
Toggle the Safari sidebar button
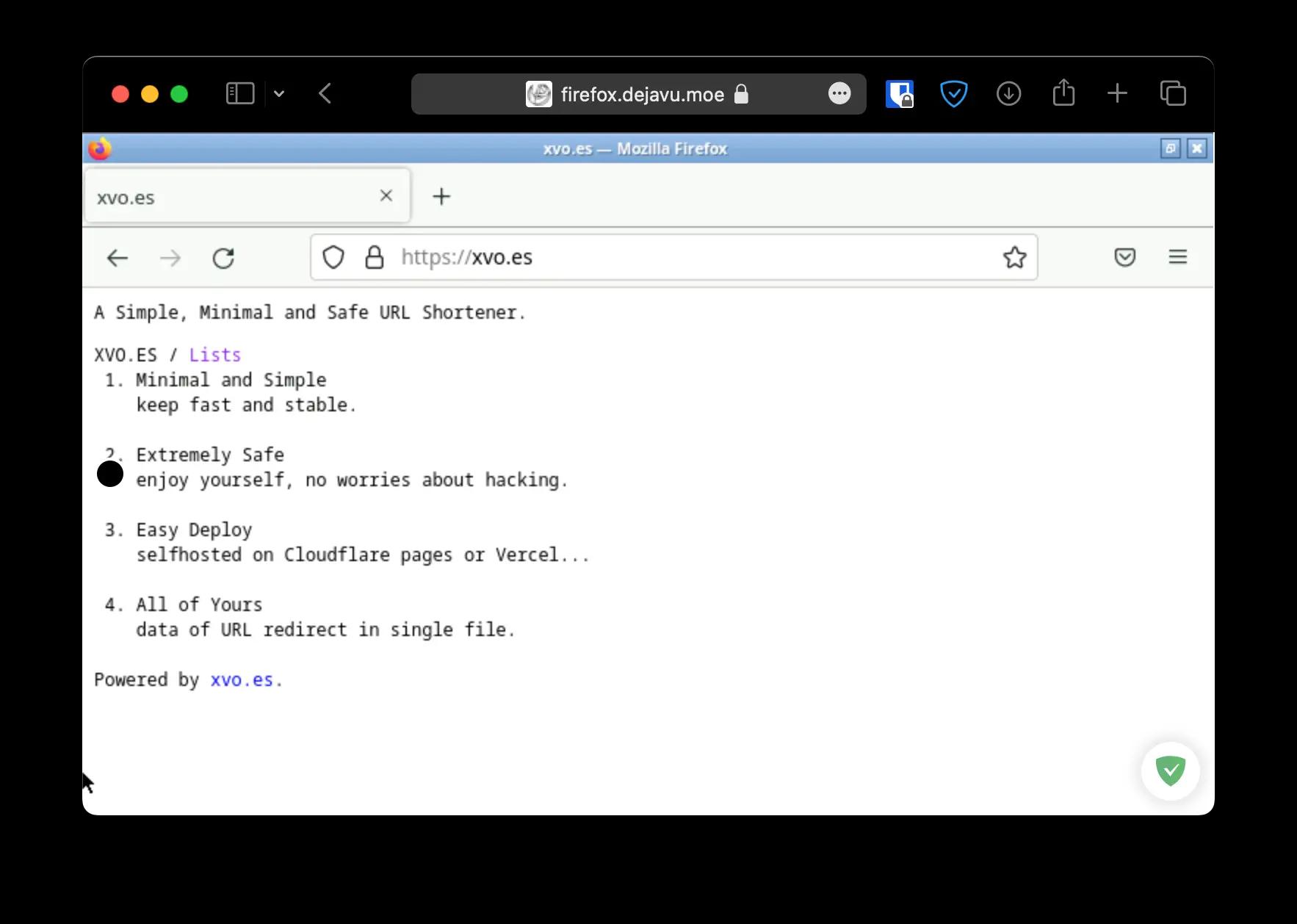click(x=240, y=93)
